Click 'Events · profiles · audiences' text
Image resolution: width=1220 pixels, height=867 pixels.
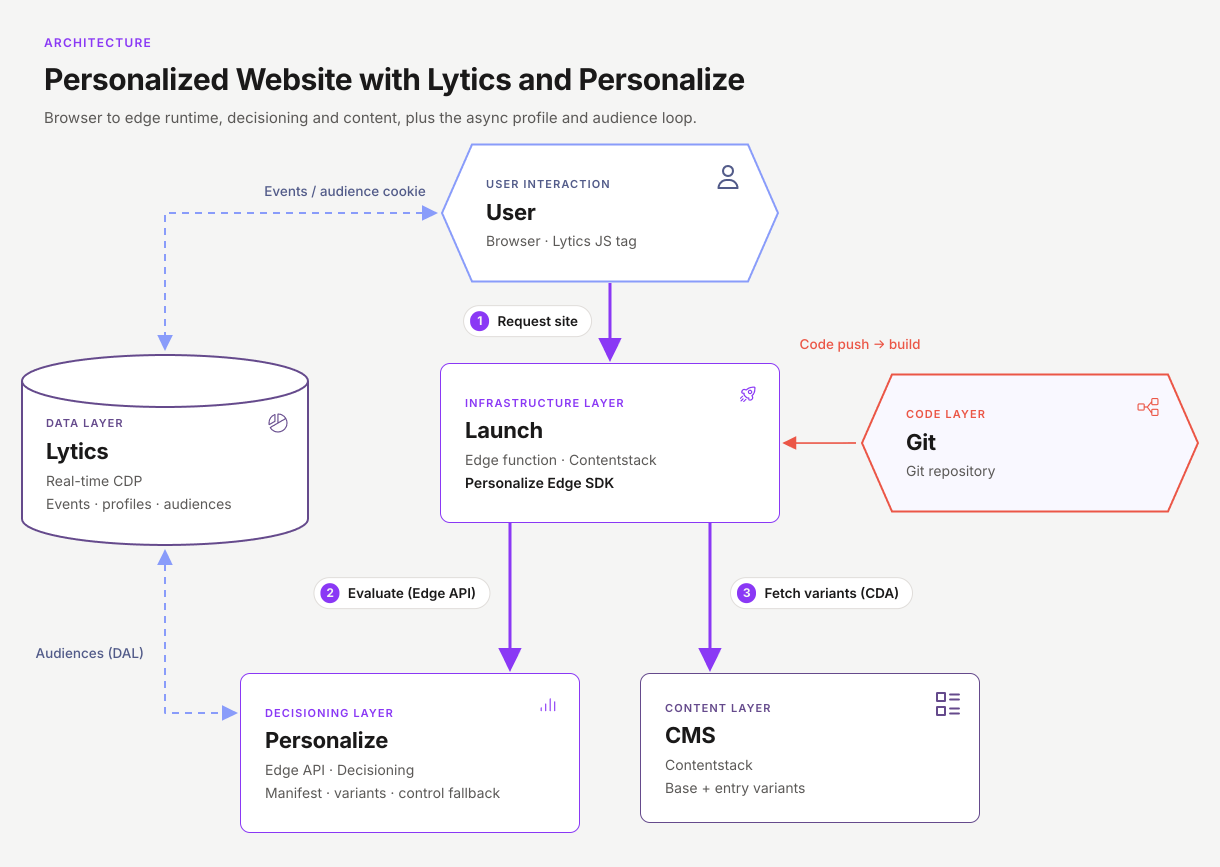tap(139, 504)
